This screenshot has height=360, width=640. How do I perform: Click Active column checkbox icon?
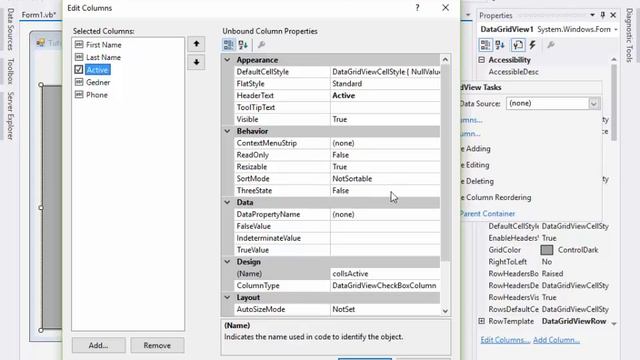pos(79,69)
